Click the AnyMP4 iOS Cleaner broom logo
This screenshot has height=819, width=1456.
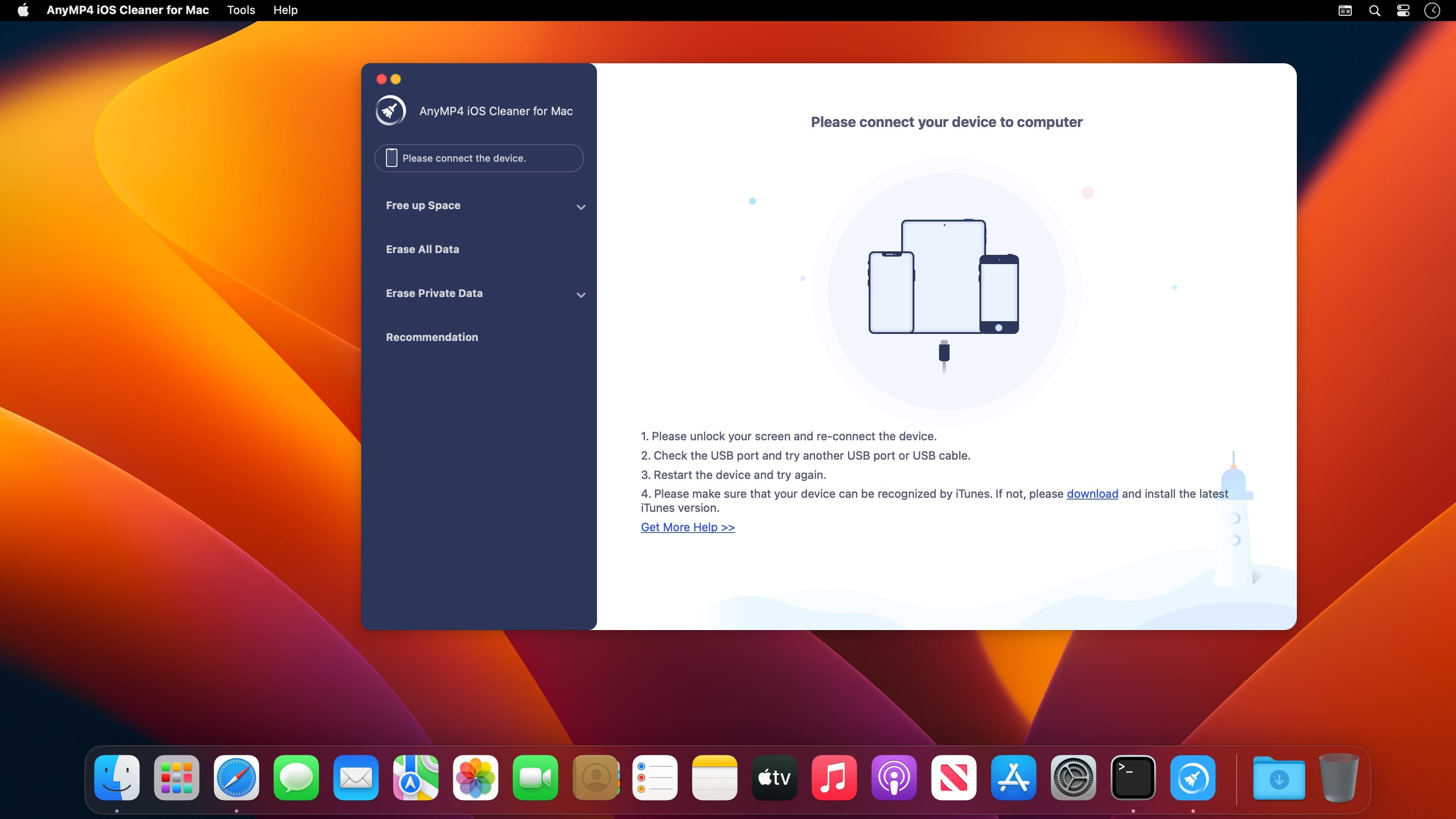tap(390, 111)
